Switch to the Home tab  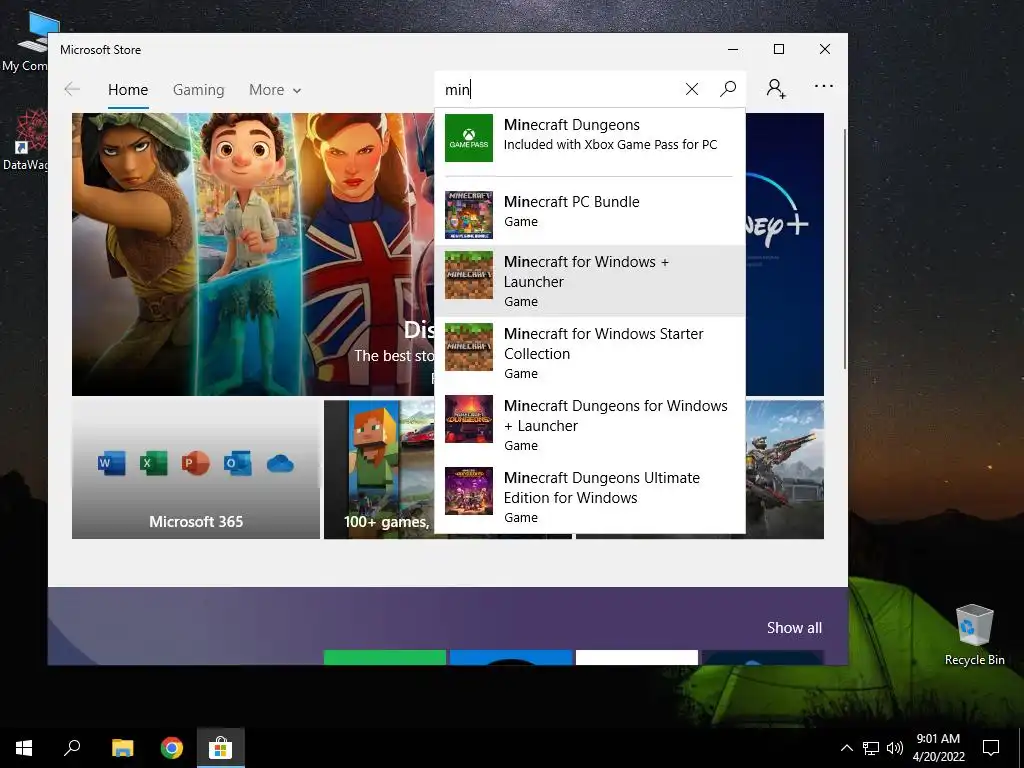128,89
